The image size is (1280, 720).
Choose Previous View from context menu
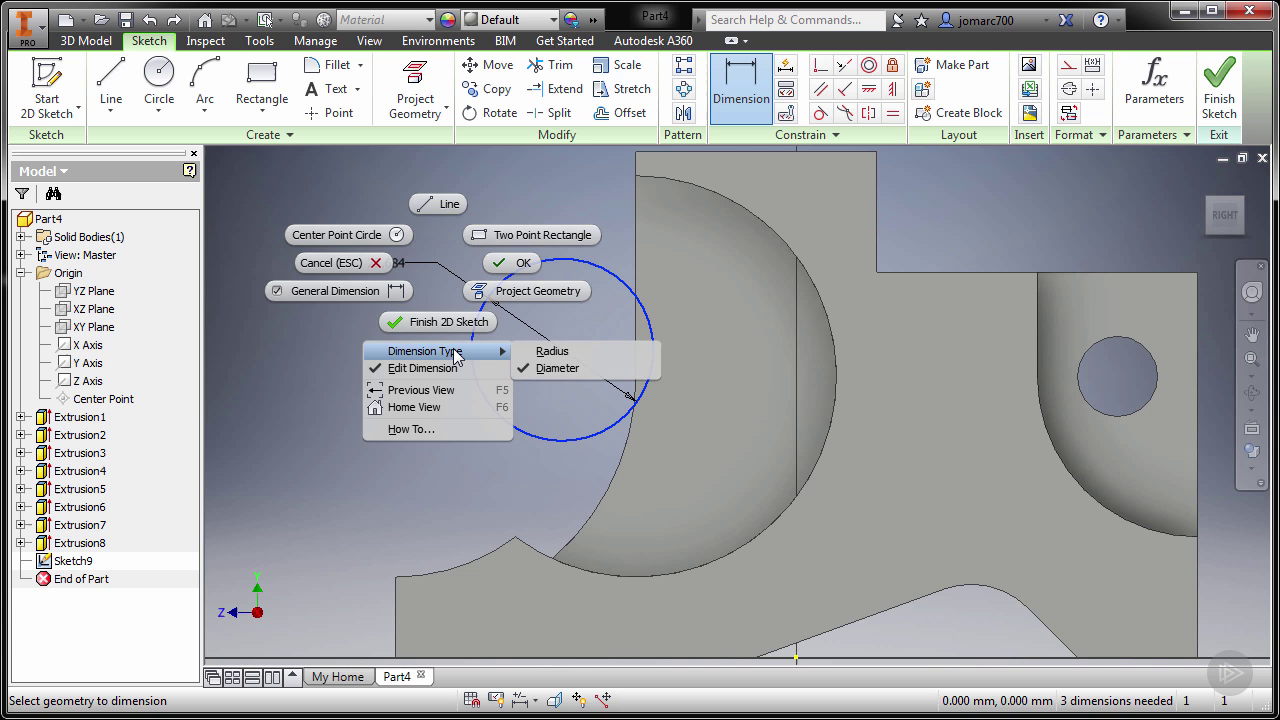pyautogui.click(x=437, y=390)
